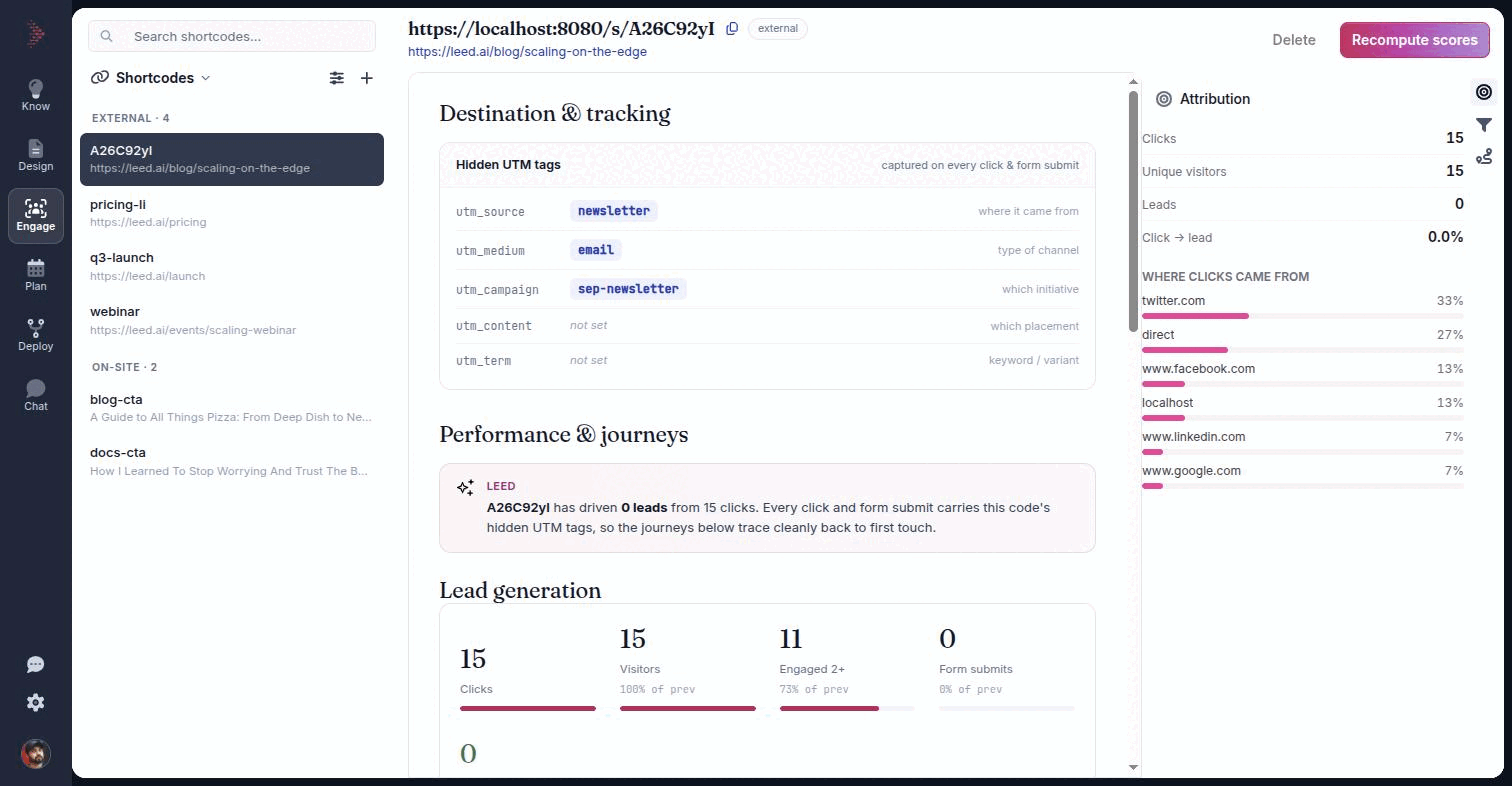Screen dimensions: 1512x786
Task: Expand the Shortcodes dropdown
Action: click(x=151, y=78)
